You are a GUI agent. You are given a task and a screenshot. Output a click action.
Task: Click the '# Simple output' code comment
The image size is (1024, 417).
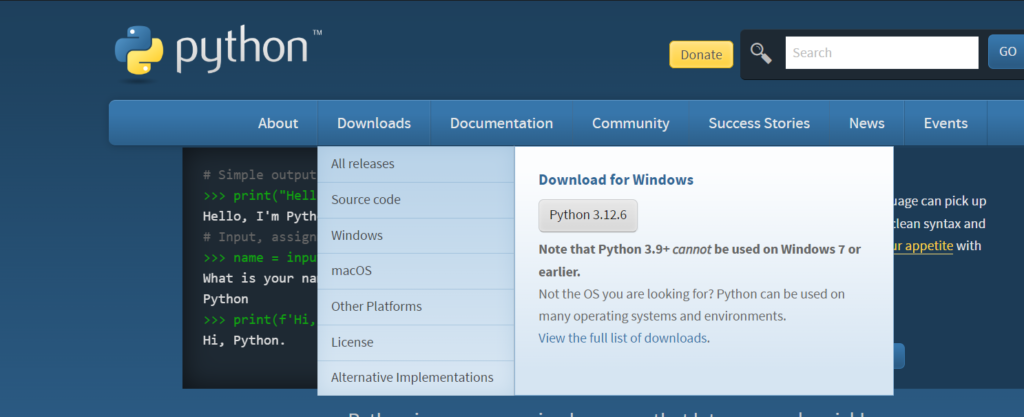tap(260, 175)
